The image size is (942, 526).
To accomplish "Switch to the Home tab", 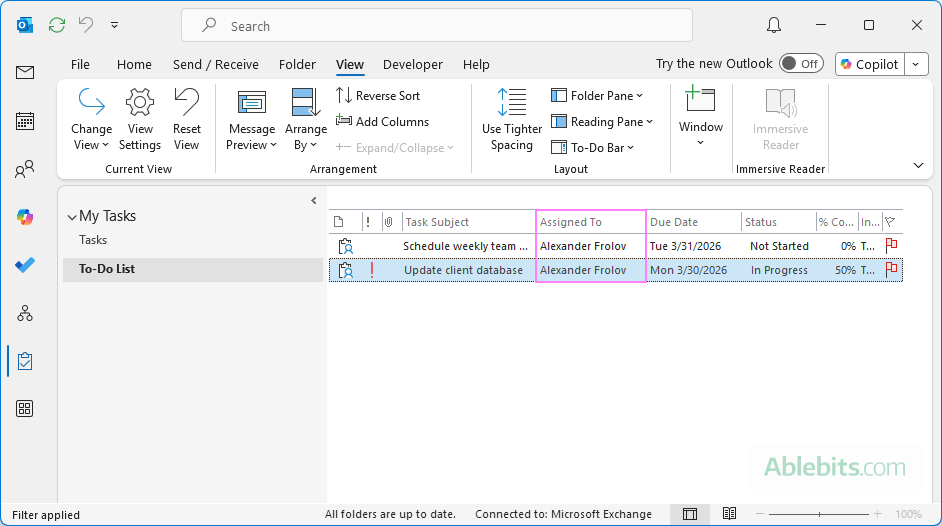I will click(134, 64).
